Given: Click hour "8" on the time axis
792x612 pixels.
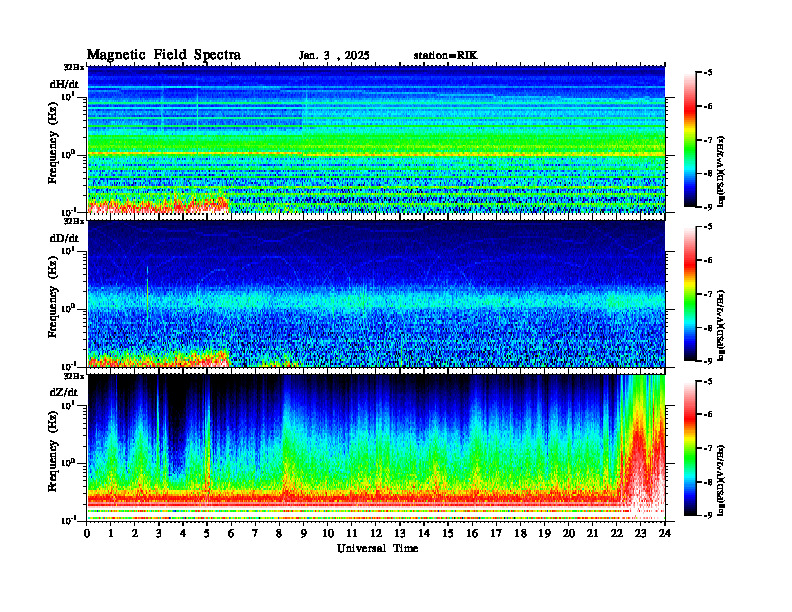Looking at the screenshot, I should point(279,533).
